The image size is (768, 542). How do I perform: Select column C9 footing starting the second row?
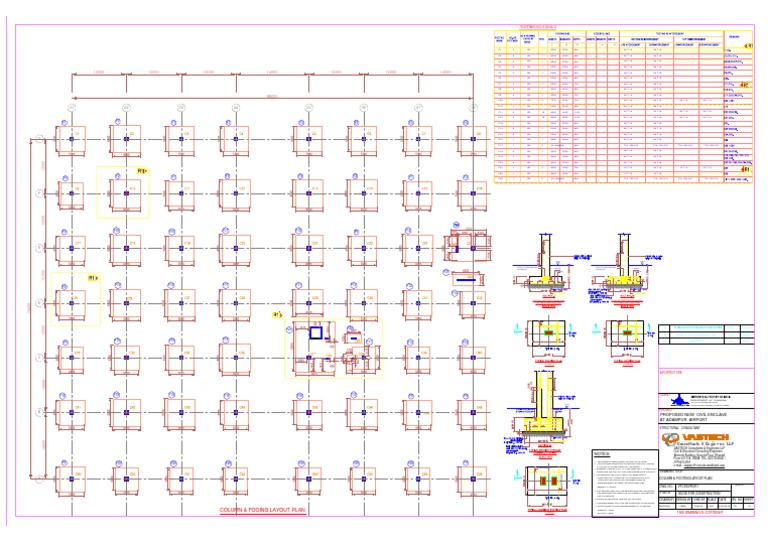click(x=72, y=194)
